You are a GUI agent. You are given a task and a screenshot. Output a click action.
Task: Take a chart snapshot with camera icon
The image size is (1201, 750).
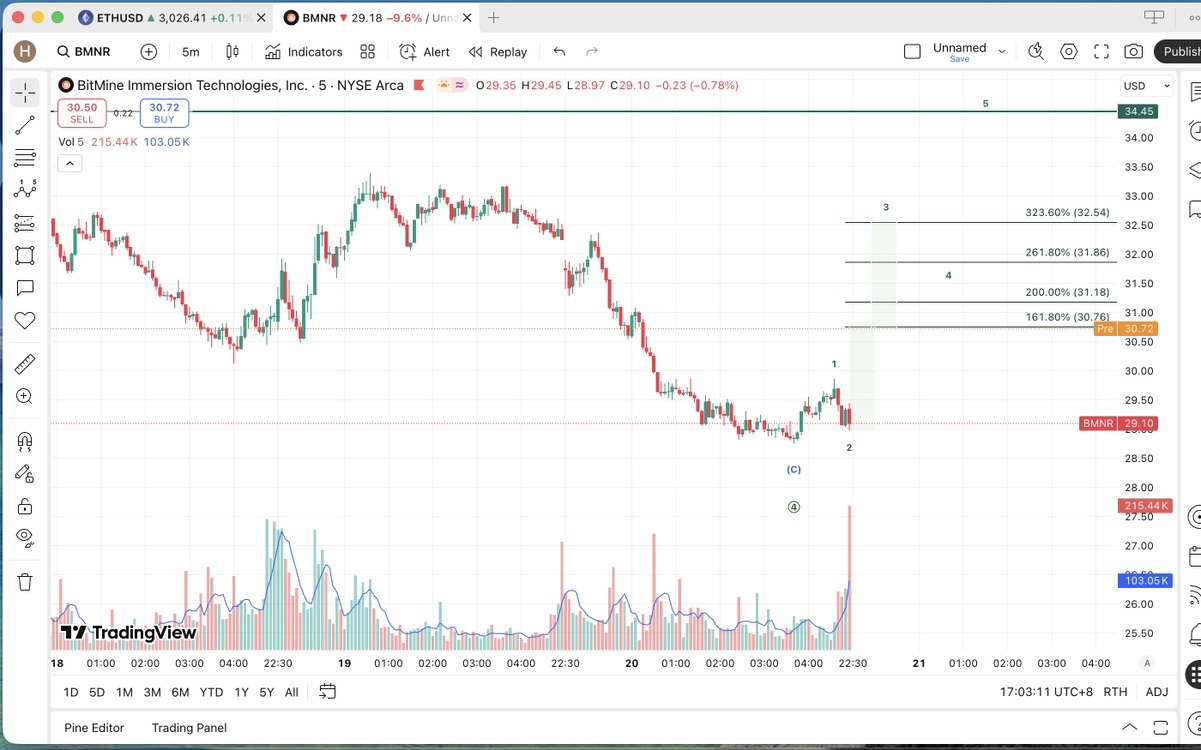tap(1133, 52)
